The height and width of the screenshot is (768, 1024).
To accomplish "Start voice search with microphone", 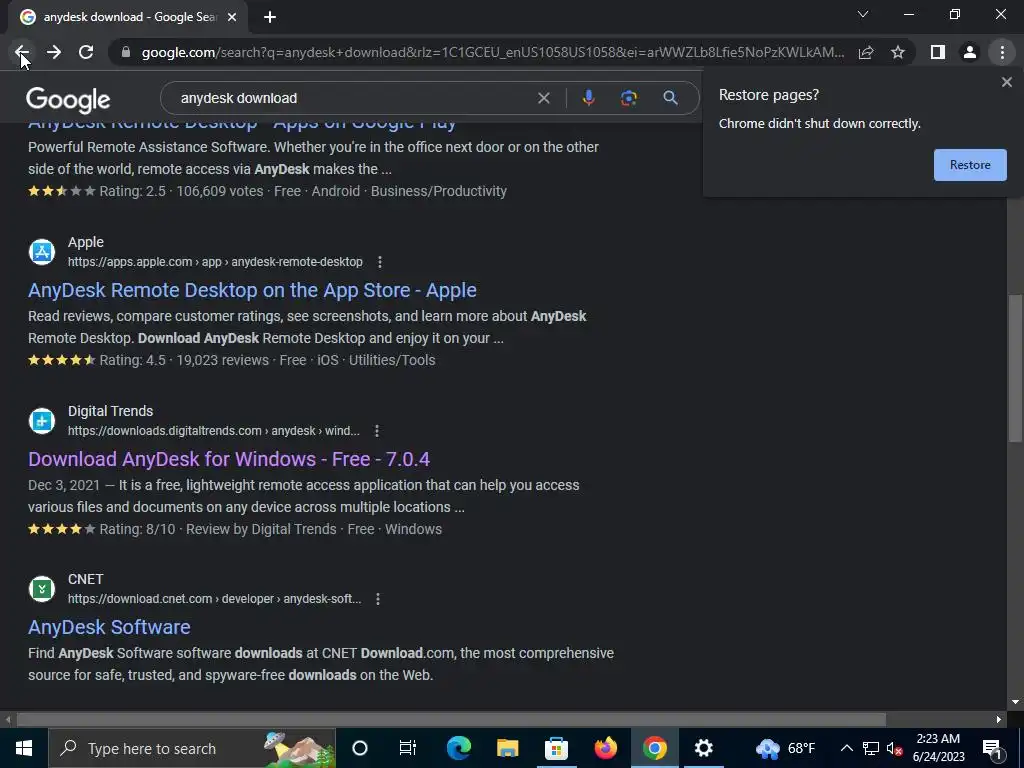I will tap(588, 98).
